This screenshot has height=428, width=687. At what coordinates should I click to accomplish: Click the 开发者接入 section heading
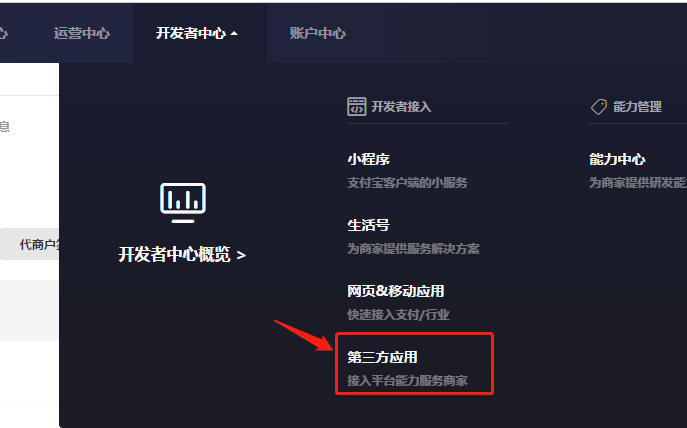401,106
